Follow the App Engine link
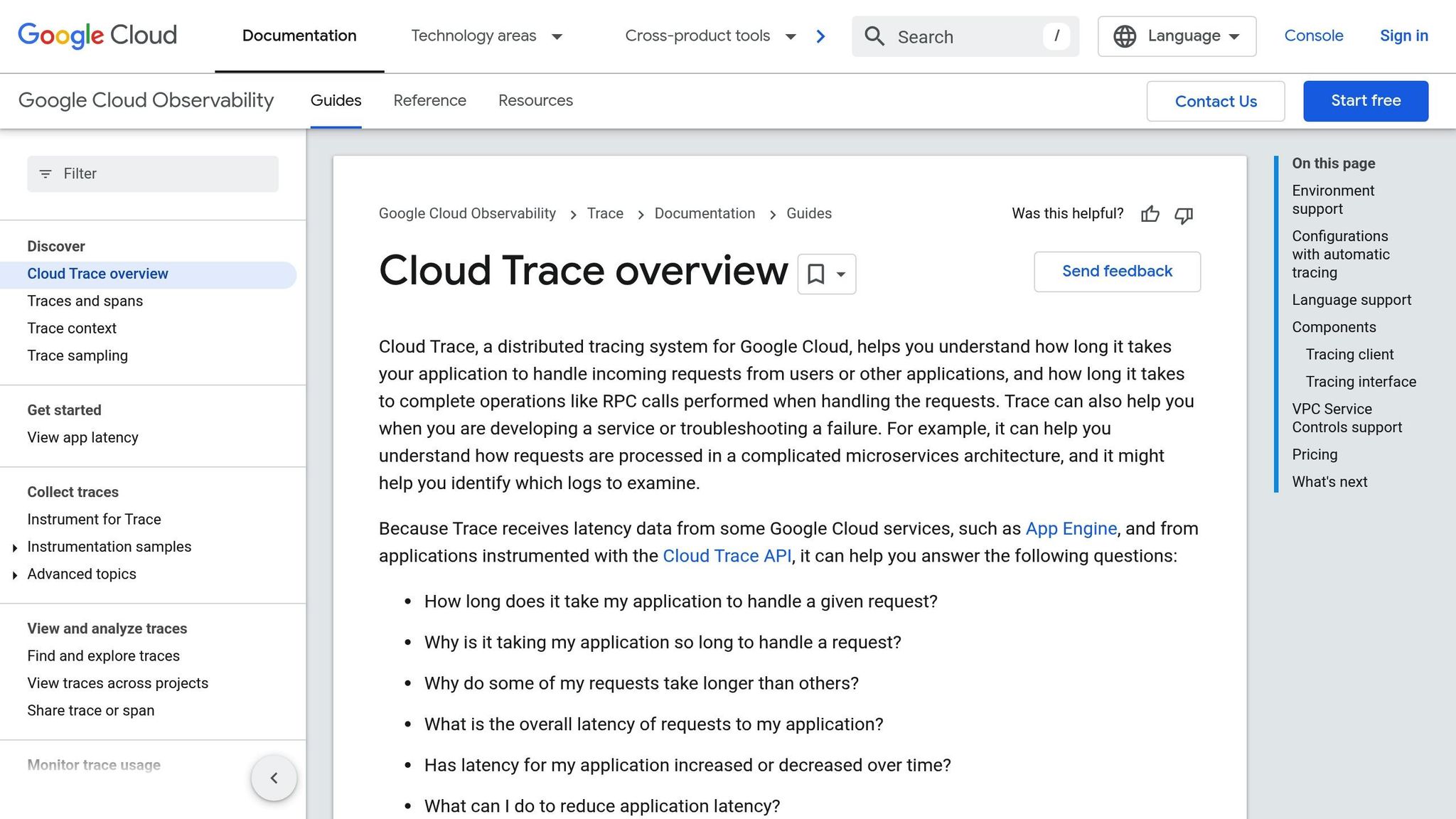The image size is (1456, 819). pyautogui.click(x=1071, y=529)
